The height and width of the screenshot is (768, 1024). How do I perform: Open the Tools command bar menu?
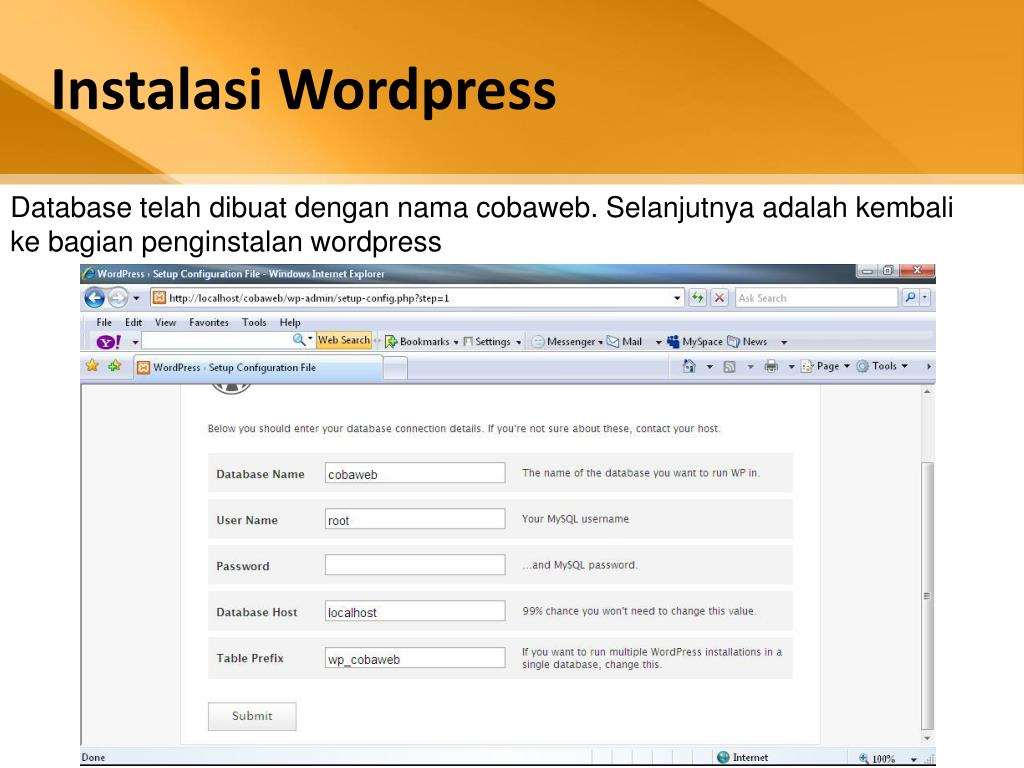[882, 366]
